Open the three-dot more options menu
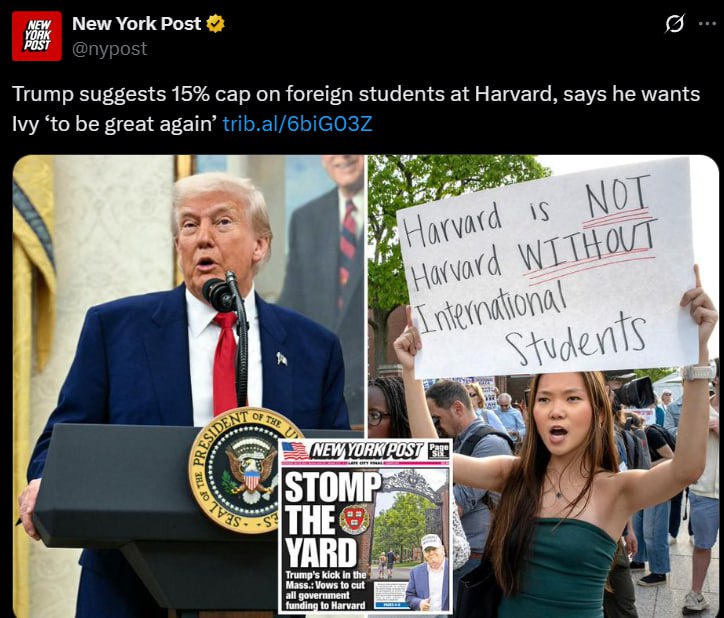 click(707, 24)
